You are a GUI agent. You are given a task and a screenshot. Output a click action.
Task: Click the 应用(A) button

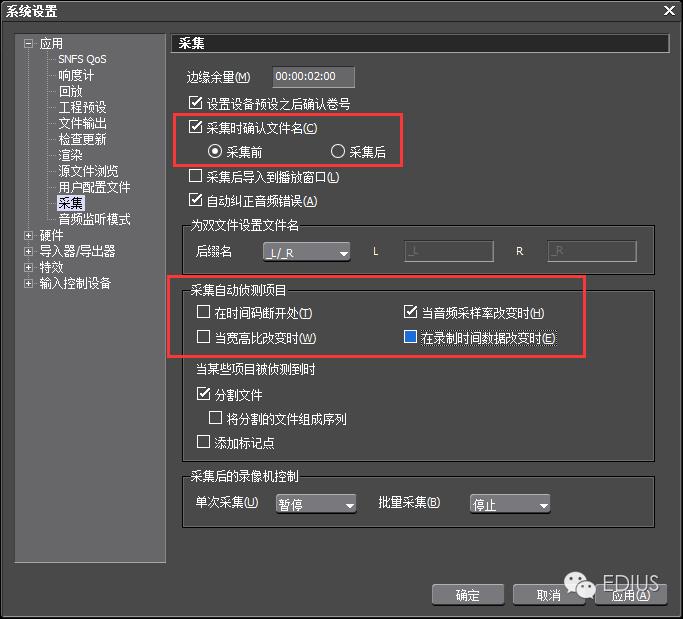tap(631, 595)
